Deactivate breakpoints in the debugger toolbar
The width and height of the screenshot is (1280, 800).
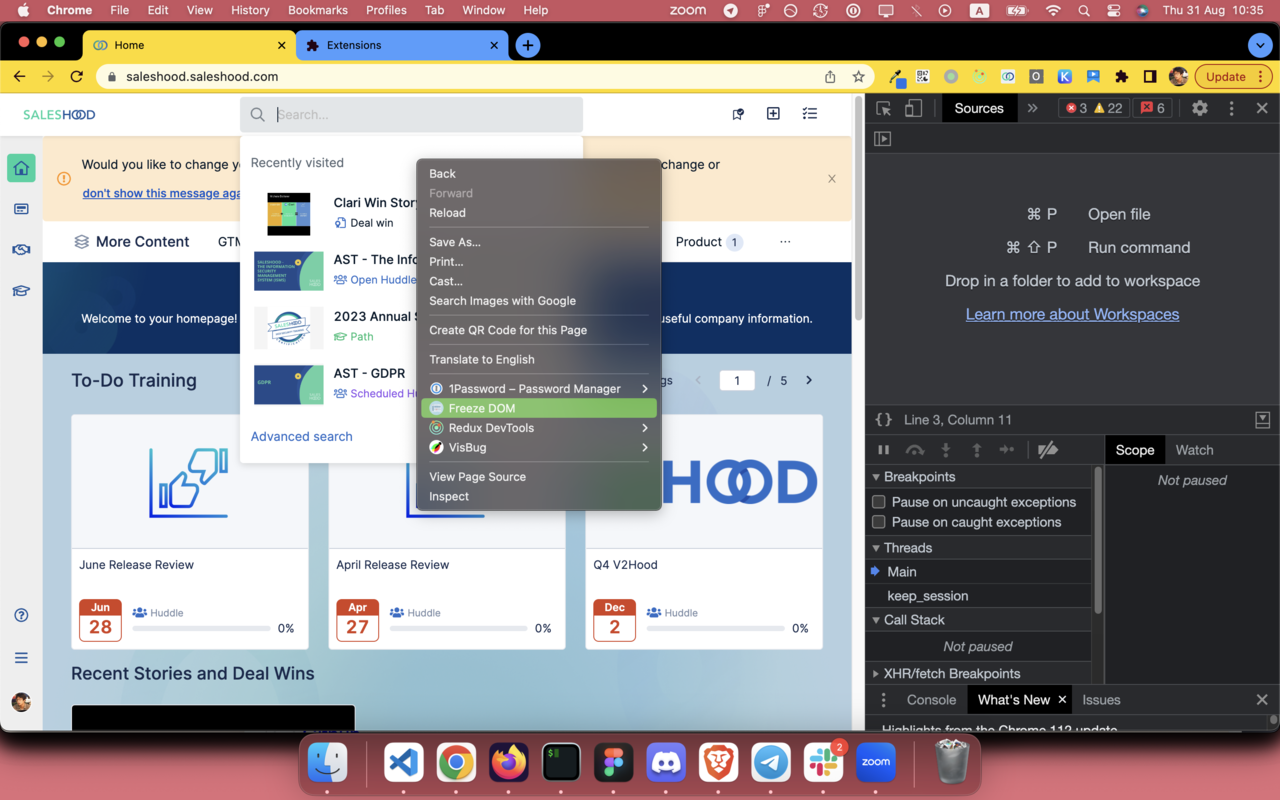1047,450
